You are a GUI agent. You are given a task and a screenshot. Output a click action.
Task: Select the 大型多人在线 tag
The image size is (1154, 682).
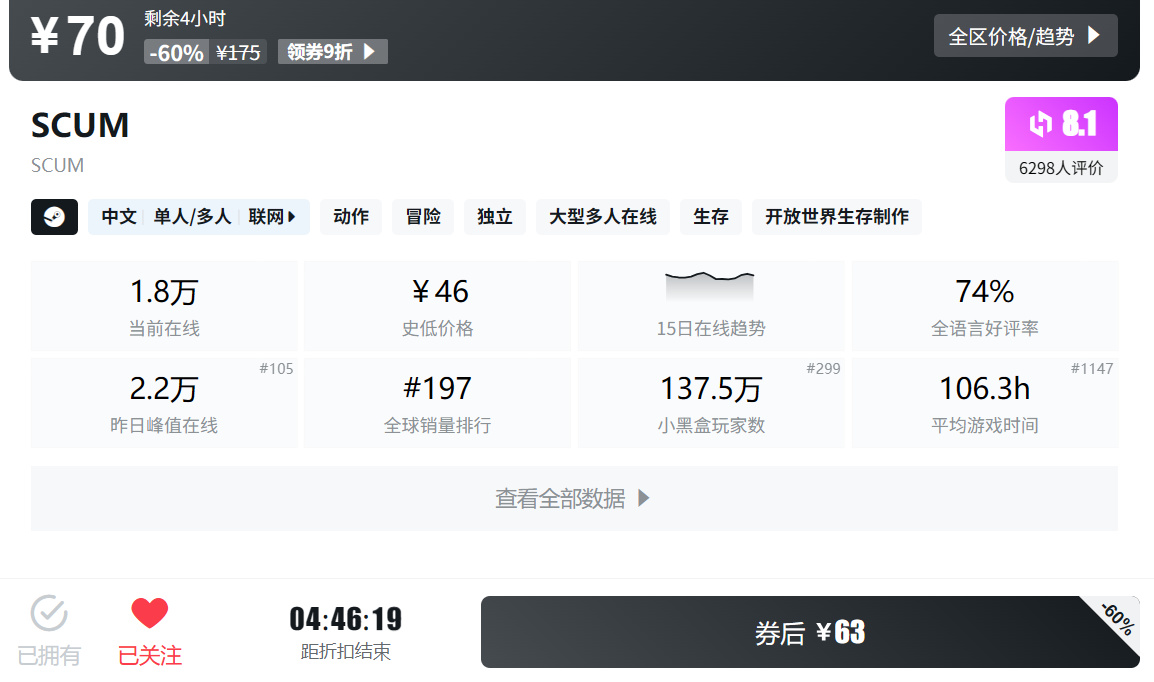tap(603, 217)
